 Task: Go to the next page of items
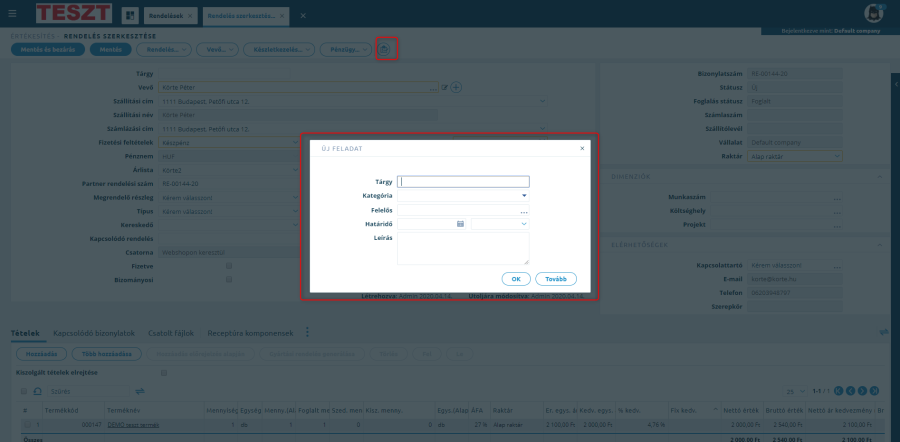pyautogui.click(x=862, y=391)
